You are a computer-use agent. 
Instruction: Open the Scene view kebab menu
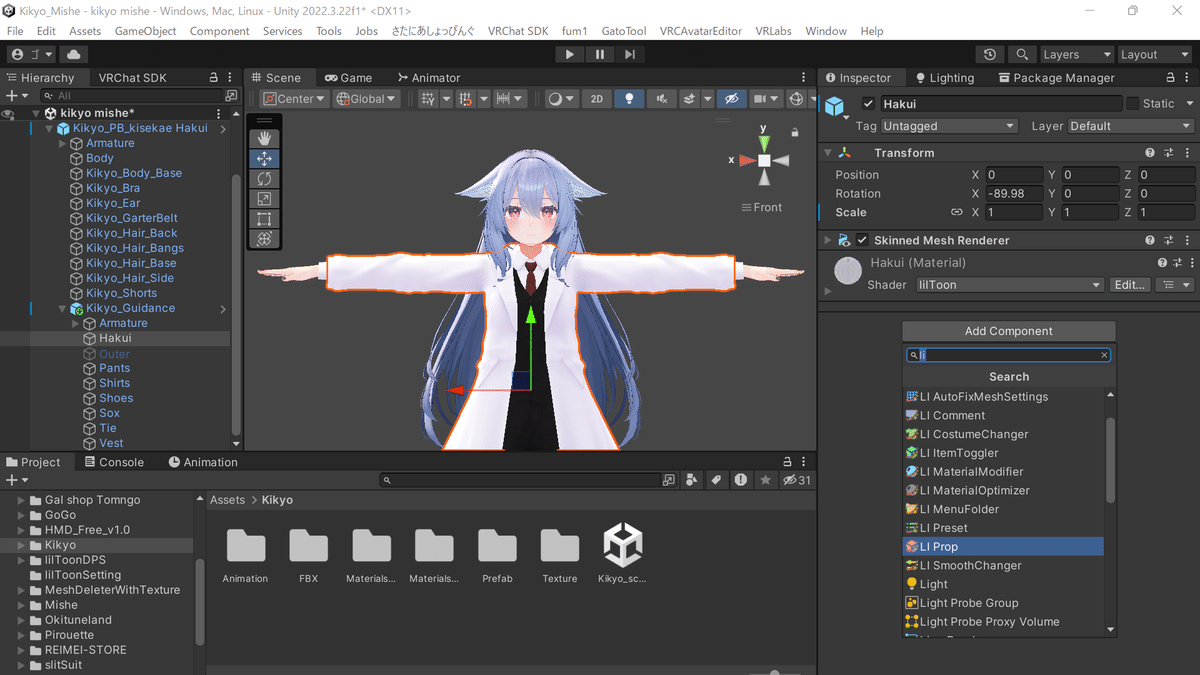point(803,77)
